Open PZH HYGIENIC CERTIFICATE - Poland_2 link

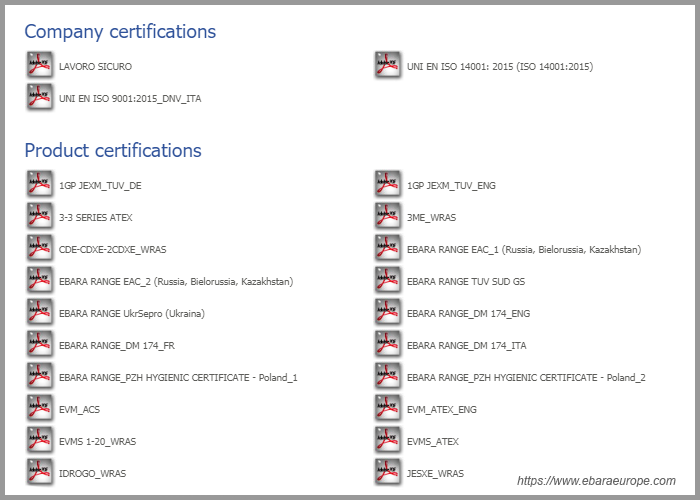tap(526, 378)
